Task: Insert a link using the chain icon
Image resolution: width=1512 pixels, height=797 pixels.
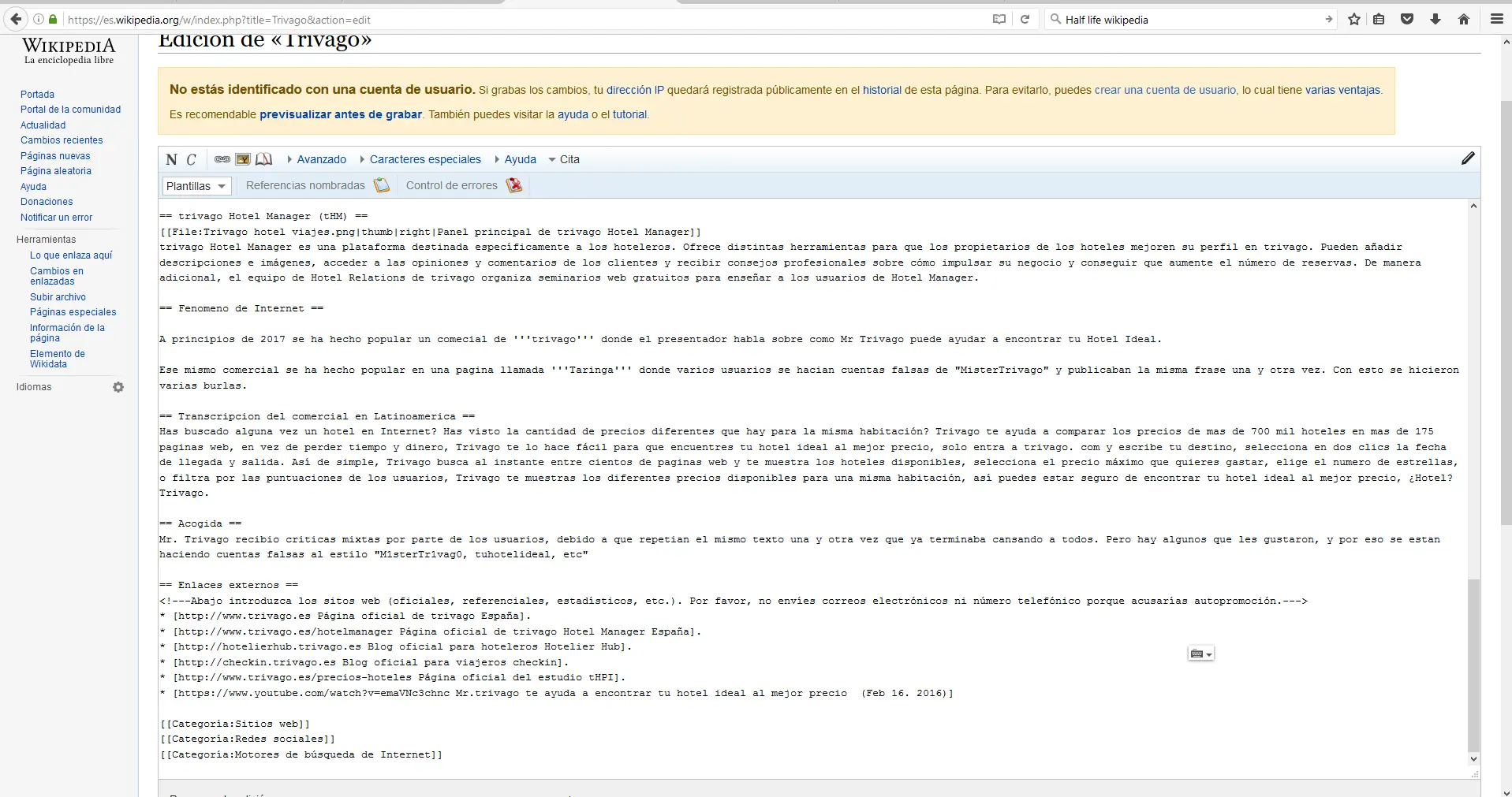Action: click(222, 159)
